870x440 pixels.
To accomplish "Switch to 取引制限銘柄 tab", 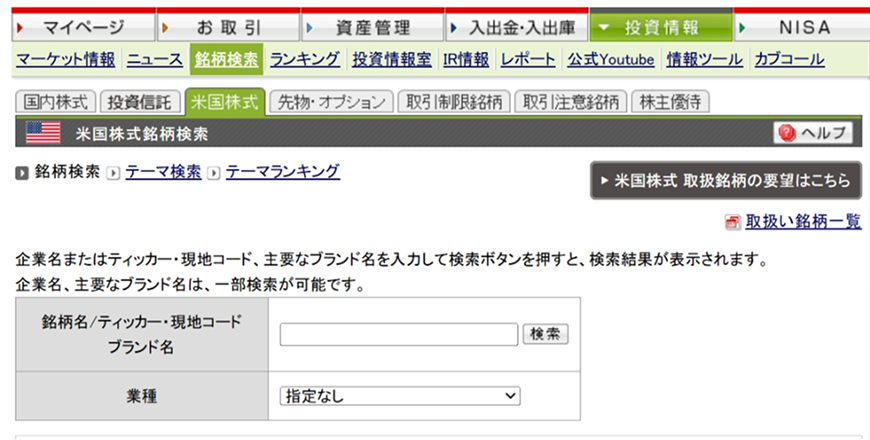I will [454, 102].
